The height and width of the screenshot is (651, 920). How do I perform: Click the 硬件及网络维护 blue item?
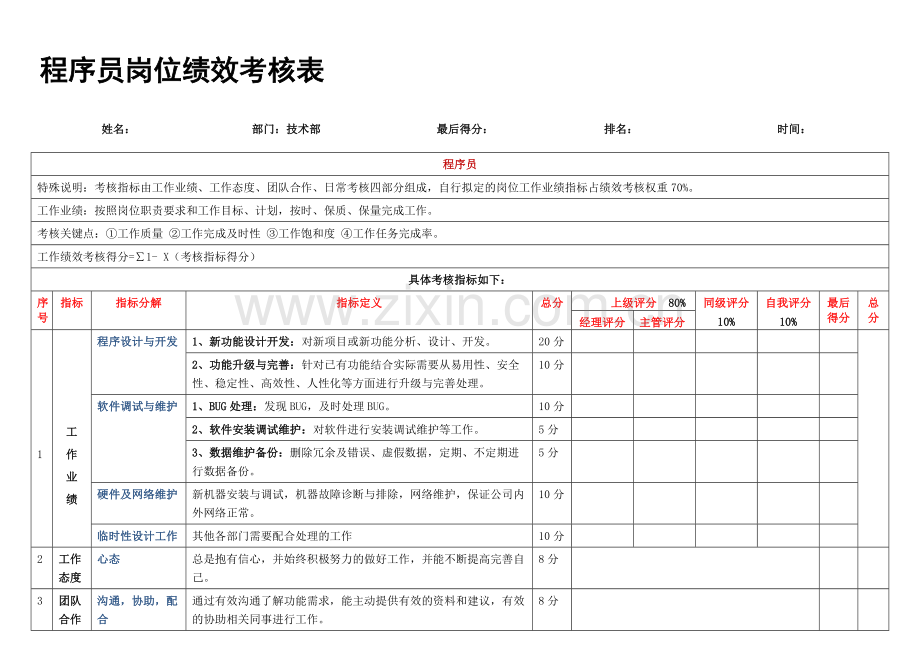[137, 494]
